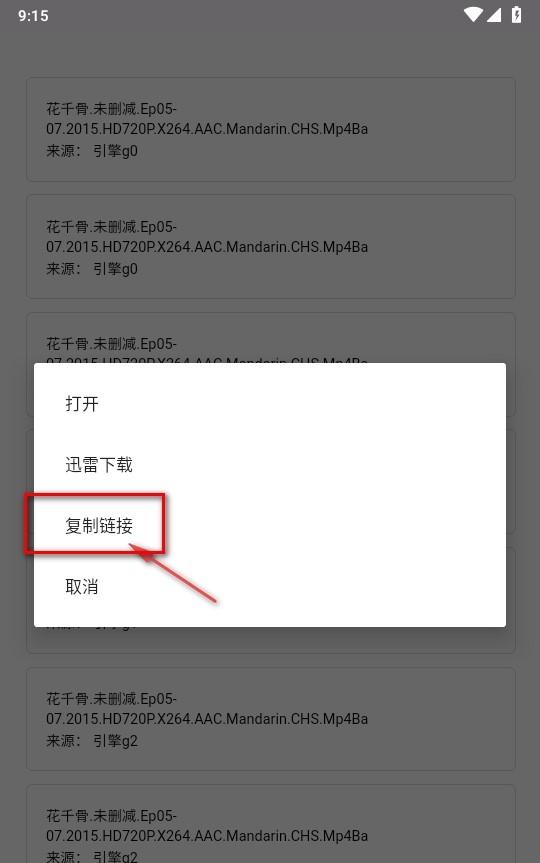The width and height of the screenshot is (540, 863).
Task: Tap third card's title peeking above dialog
Action: coord(111,344)
